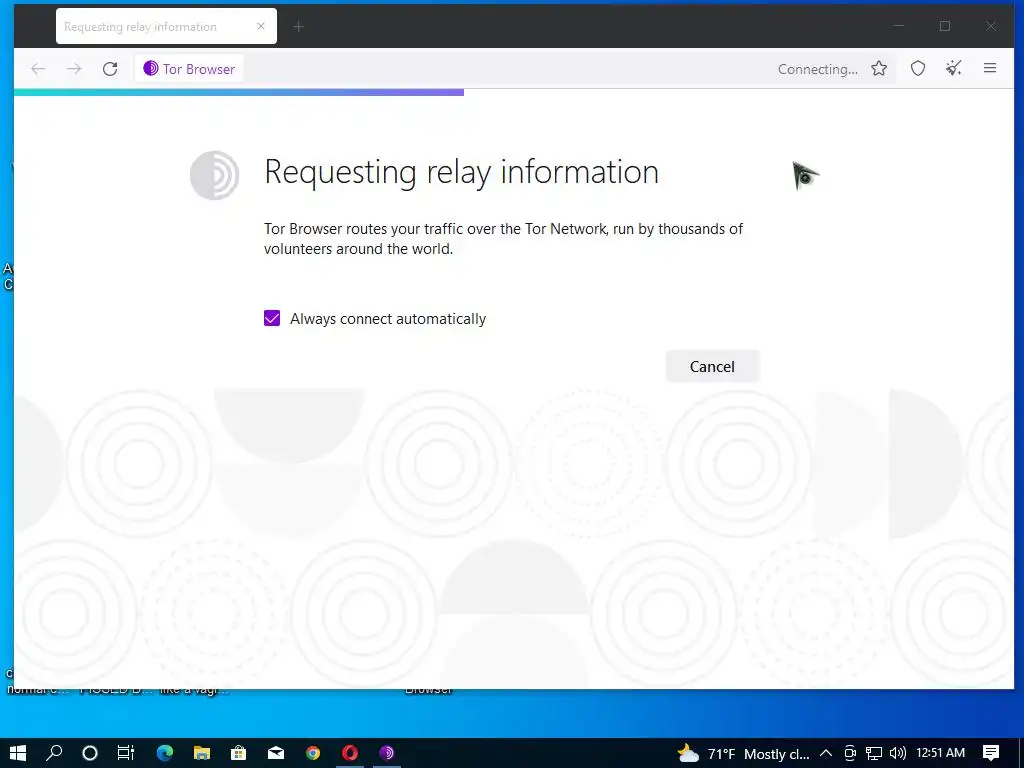Image resolution: width=1024 pixels, height=768 pixels.
Task: Uncheck Always connect automatically checkbox
Action: click(x=272, y=318)
